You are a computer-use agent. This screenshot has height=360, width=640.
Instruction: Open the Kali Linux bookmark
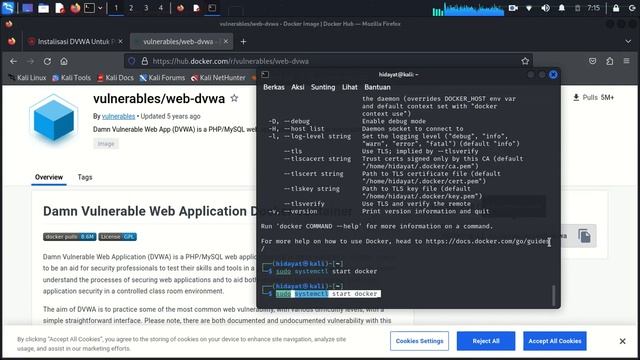coord(27,78)
